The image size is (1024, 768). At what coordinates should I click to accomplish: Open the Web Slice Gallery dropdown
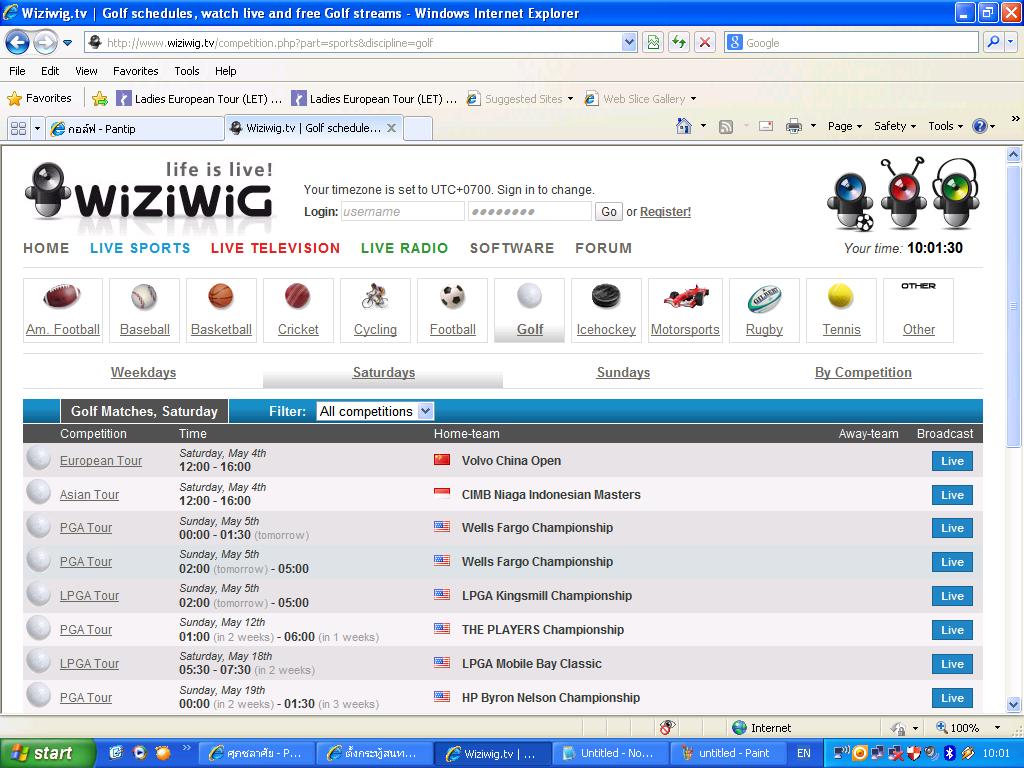click(693, 99)
